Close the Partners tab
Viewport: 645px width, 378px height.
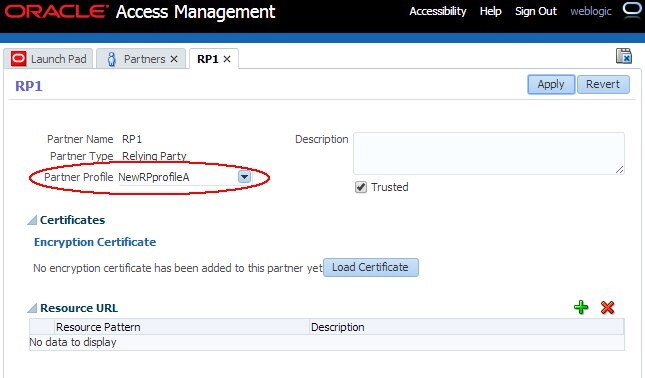(174, 59)
